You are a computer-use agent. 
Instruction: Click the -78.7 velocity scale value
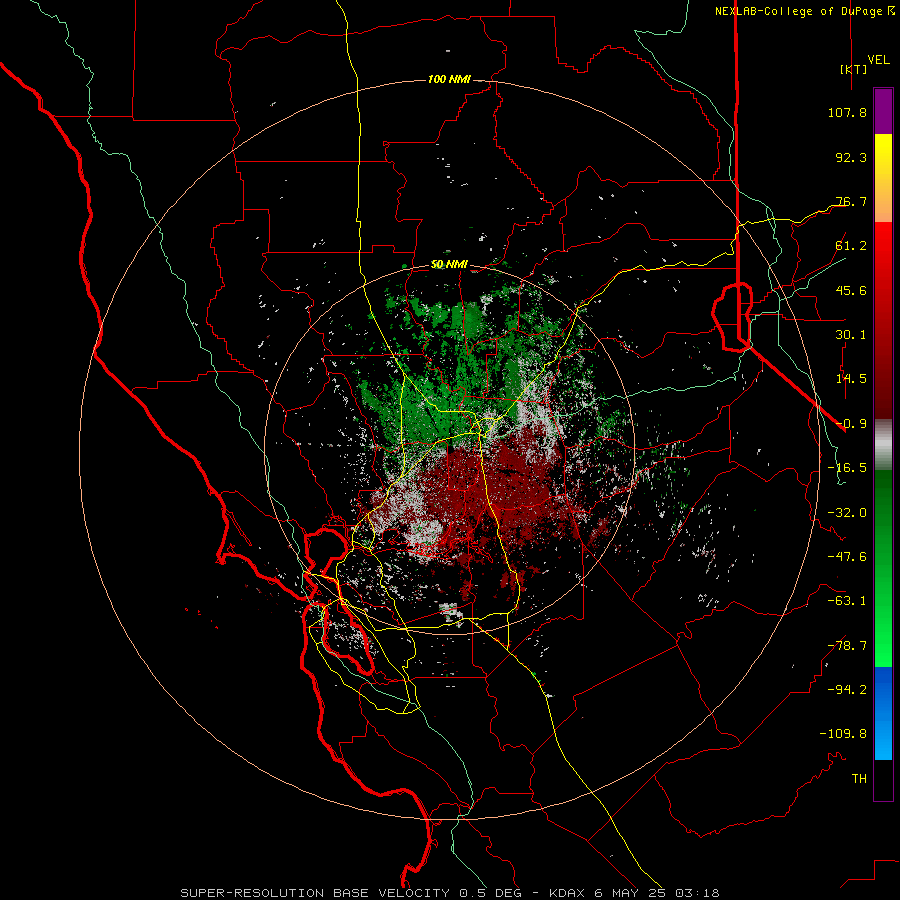click(x=847, y=646)
